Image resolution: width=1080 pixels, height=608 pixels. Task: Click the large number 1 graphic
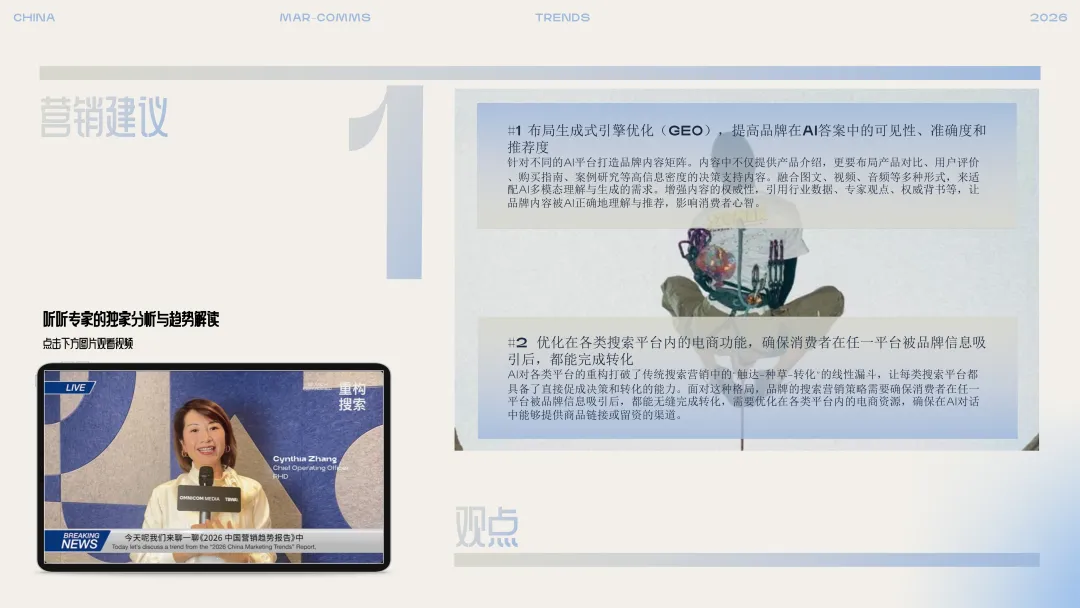(386, 182)
